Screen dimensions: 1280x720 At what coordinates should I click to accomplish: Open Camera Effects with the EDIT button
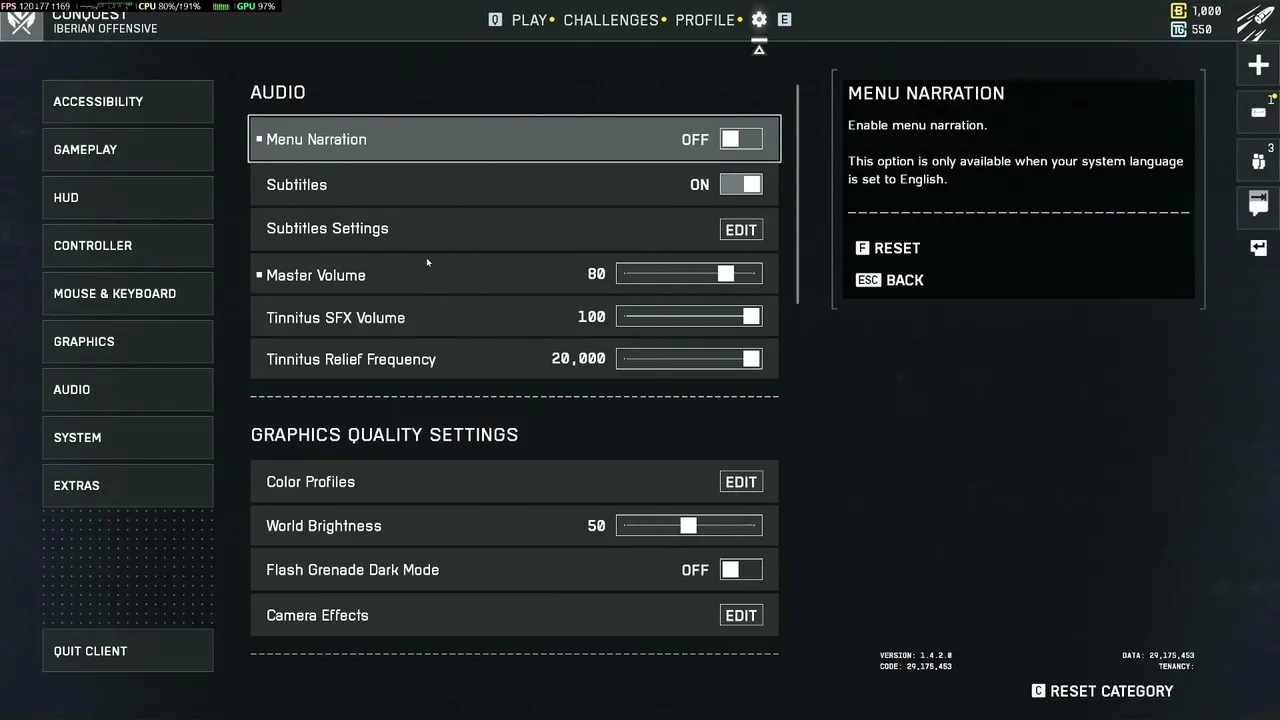741,615
